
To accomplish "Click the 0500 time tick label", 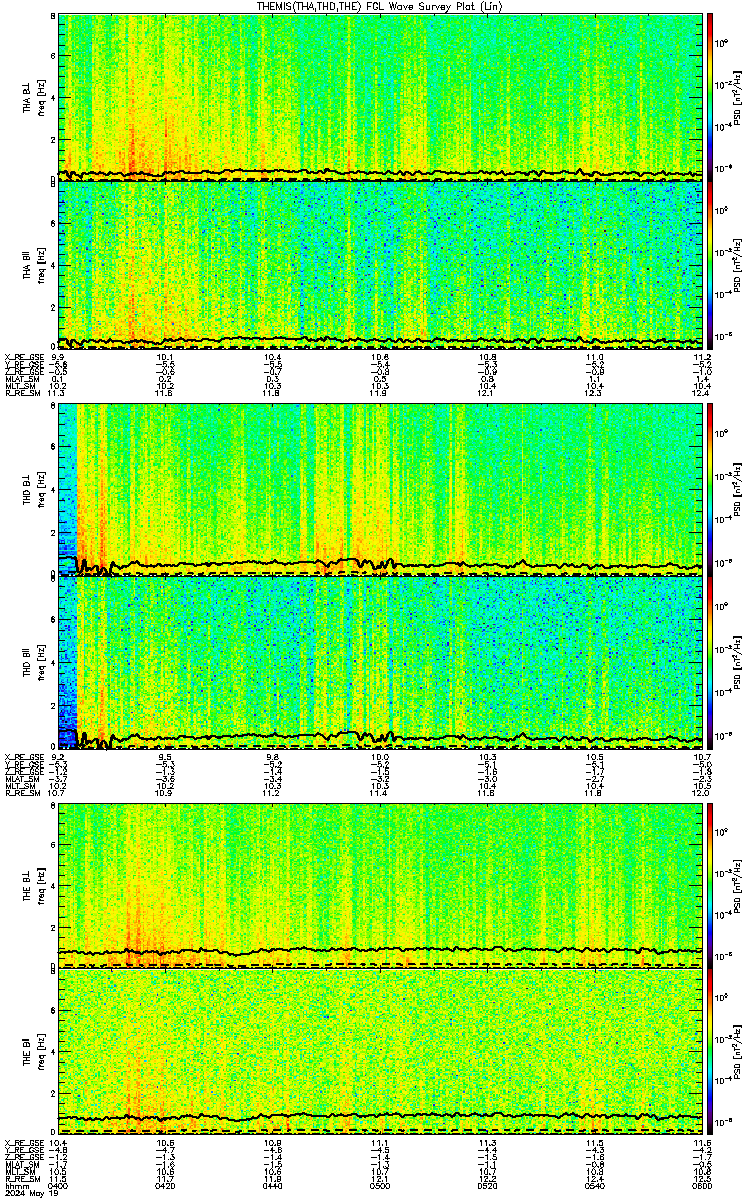I will 380,1185.
